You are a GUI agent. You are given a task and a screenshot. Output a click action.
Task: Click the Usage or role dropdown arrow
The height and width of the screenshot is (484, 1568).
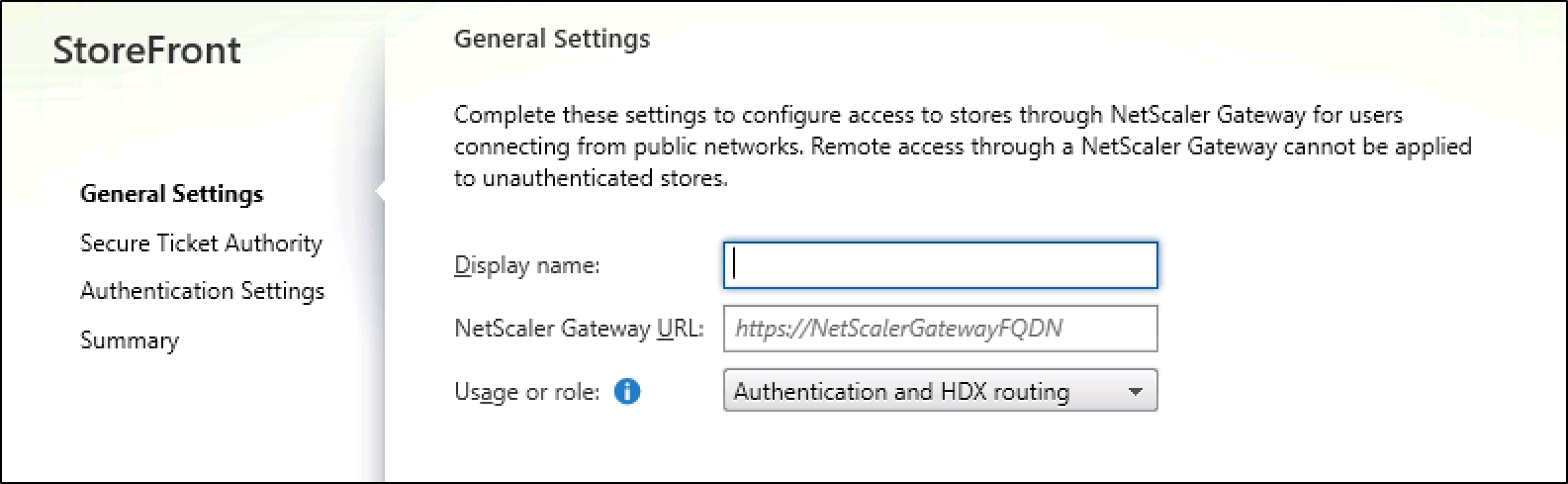point(1136,392)
